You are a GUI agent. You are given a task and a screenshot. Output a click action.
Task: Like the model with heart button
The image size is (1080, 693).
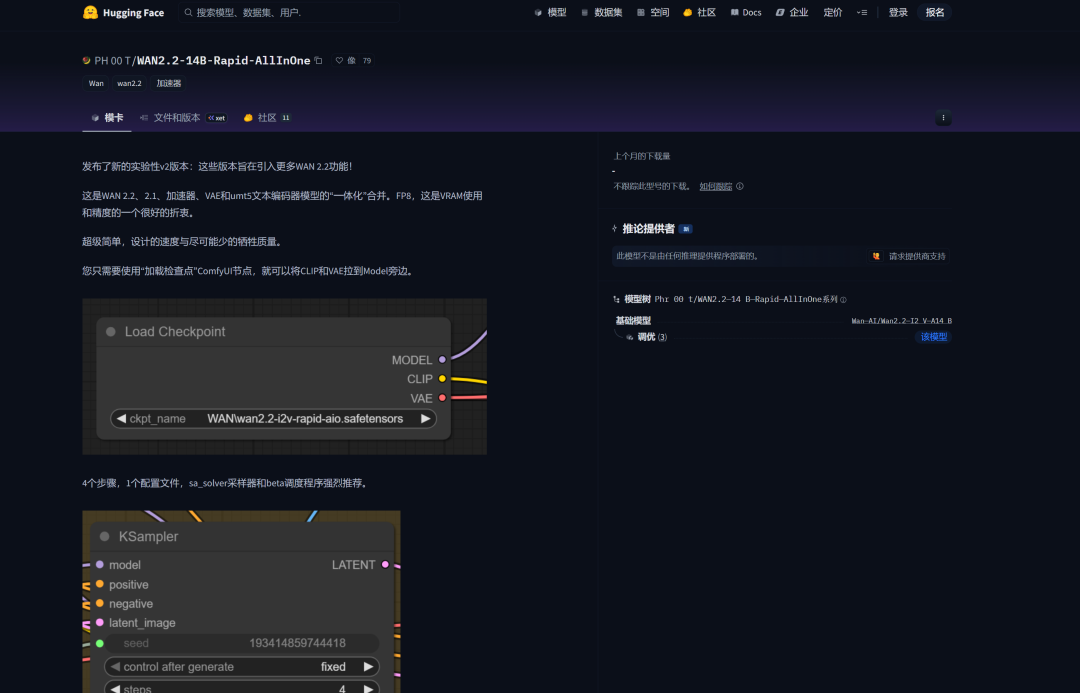[x=345, y=61]
